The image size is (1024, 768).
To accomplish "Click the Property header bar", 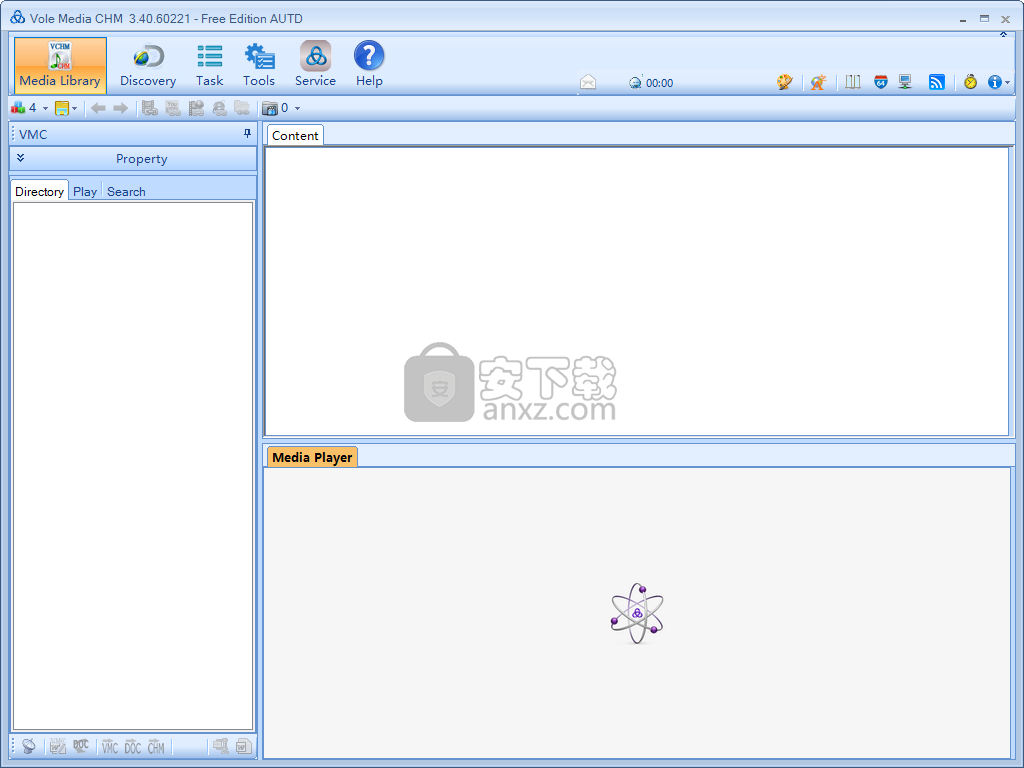I will 133,159.
